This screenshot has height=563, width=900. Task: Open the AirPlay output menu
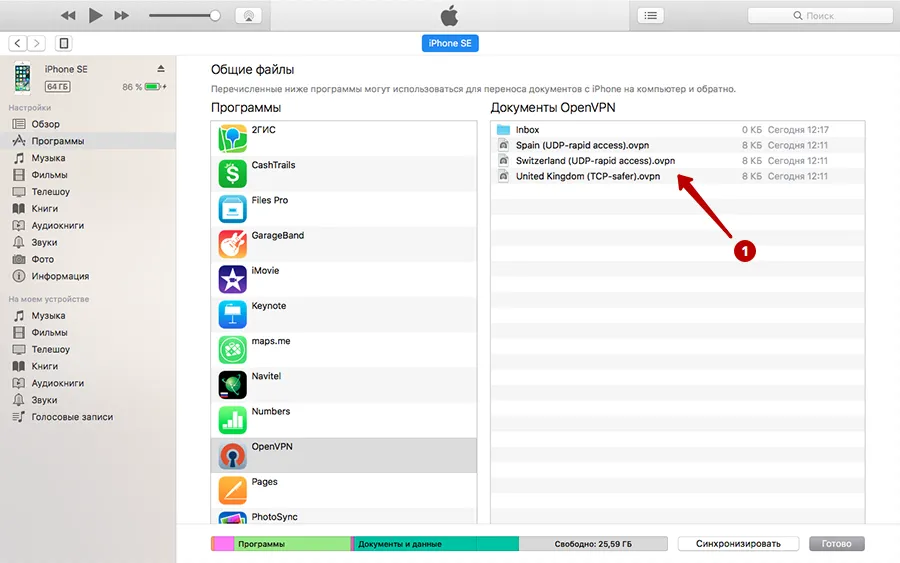point(249,15)
